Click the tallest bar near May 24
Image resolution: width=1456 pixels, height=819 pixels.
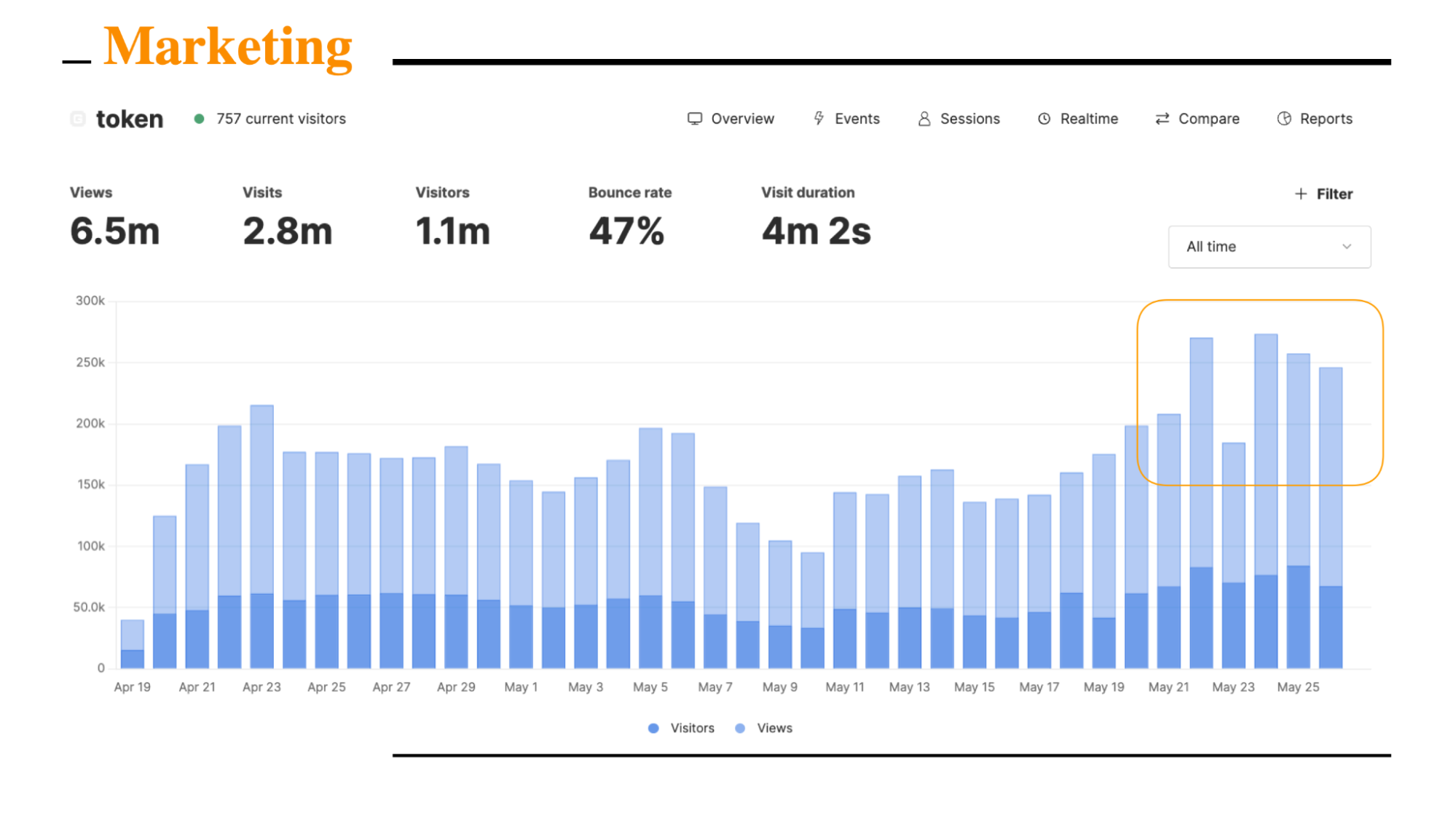(x=1265, y=451)
